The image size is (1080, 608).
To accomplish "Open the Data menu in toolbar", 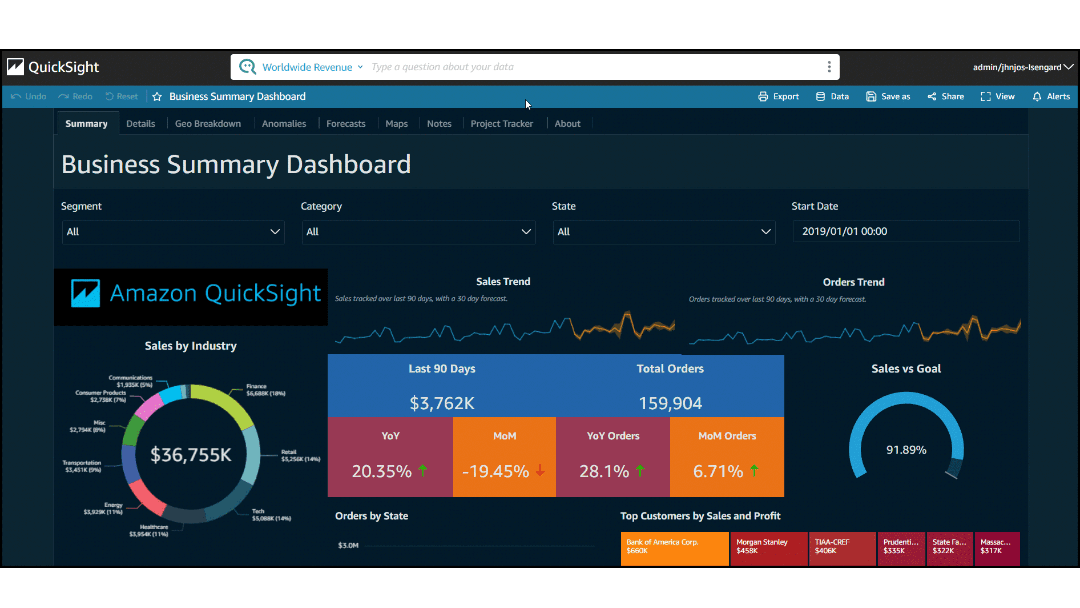I will coord(832,97).
